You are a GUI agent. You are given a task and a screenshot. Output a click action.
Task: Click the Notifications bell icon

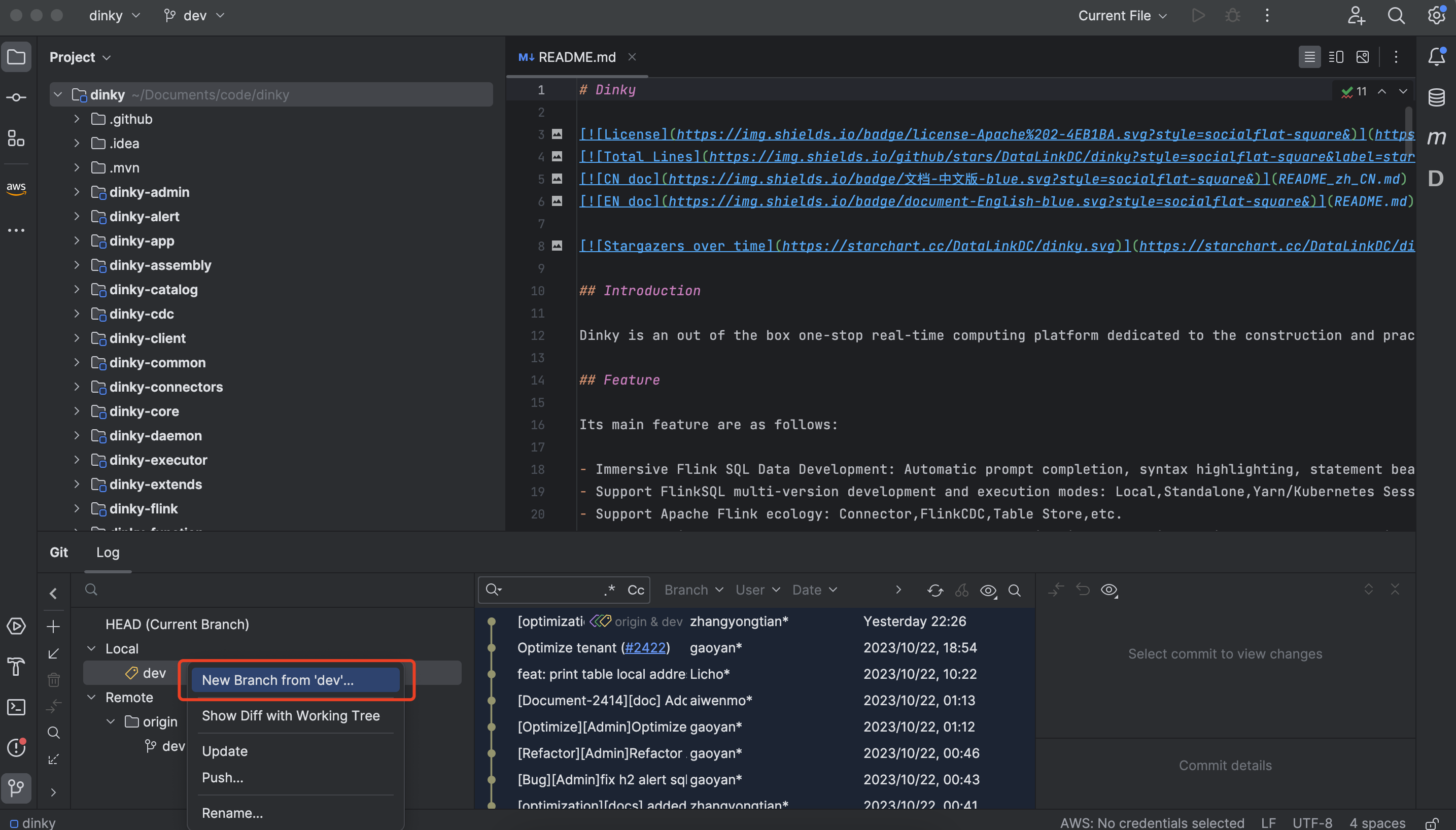1436,56
